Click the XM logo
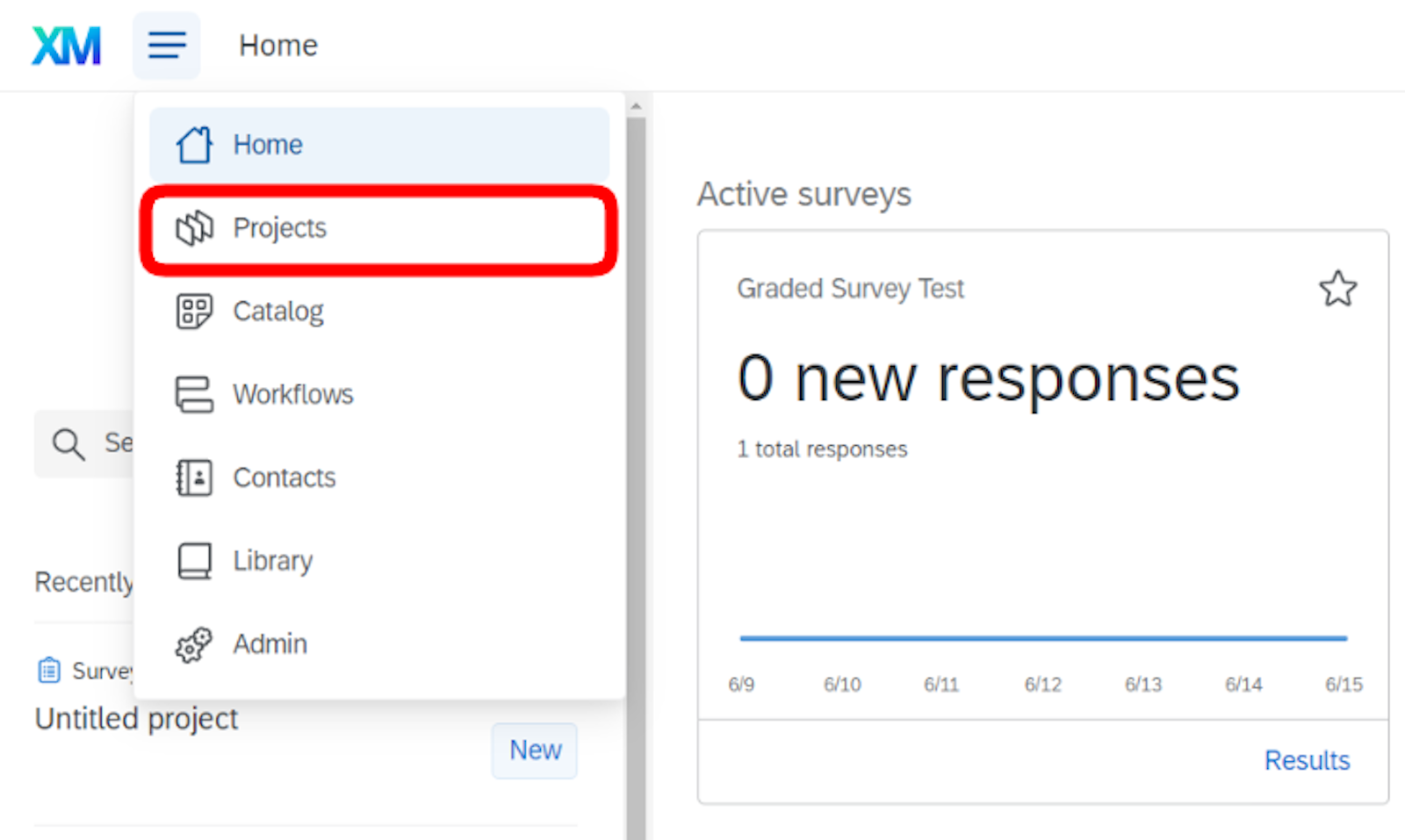The image size is (1405, 840). click(66, 46)
